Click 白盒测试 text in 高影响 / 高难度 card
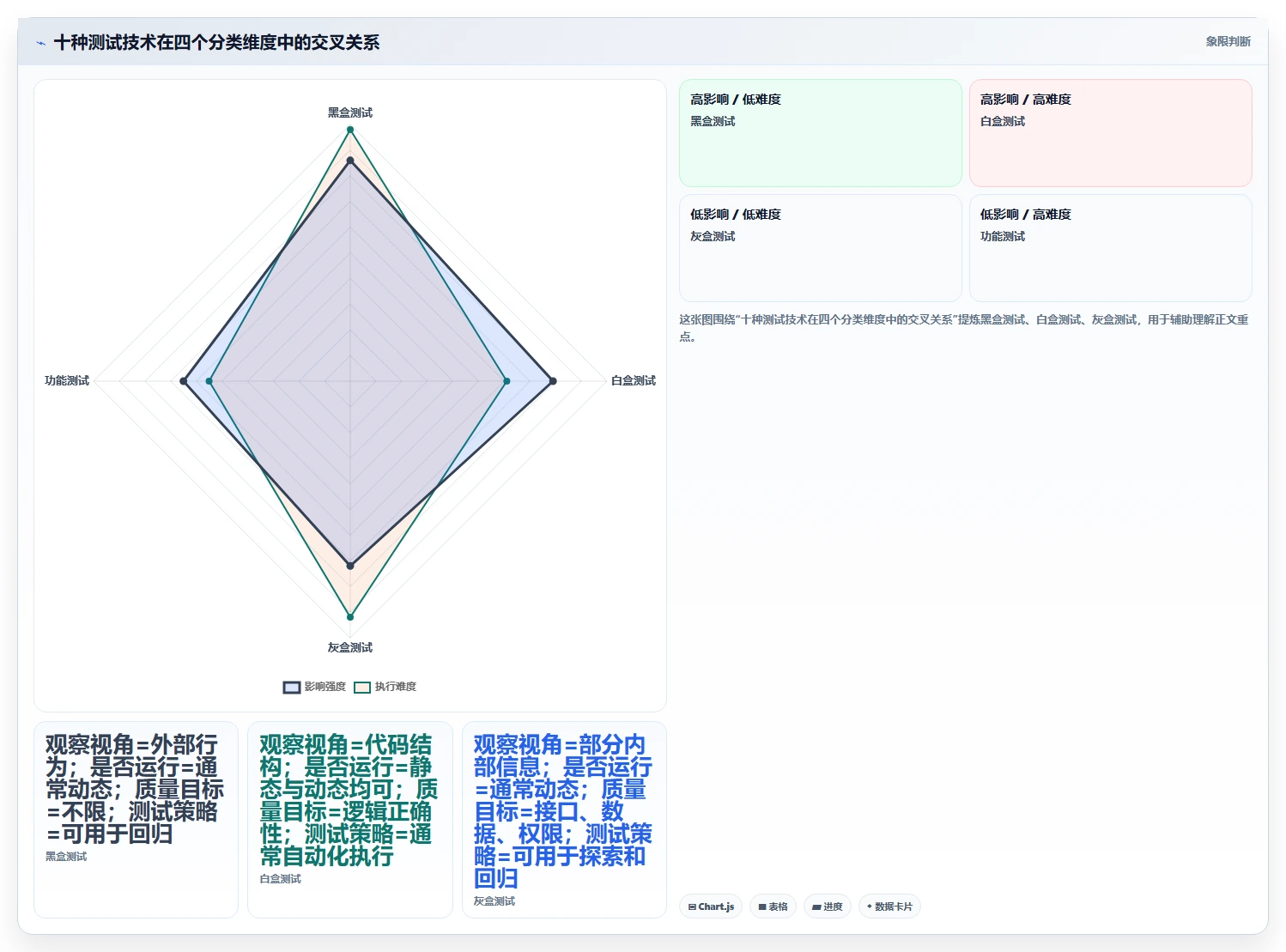The image size is (1286, 952). [1003, 121]
